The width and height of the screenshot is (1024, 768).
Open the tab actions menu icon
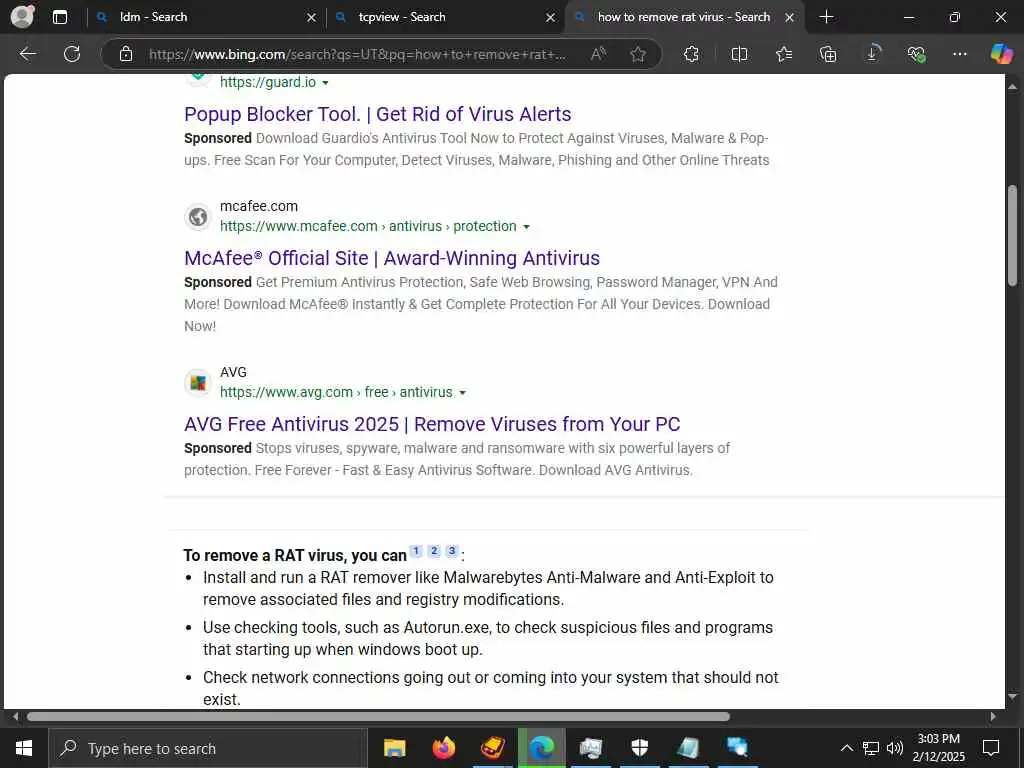(60, 17)
